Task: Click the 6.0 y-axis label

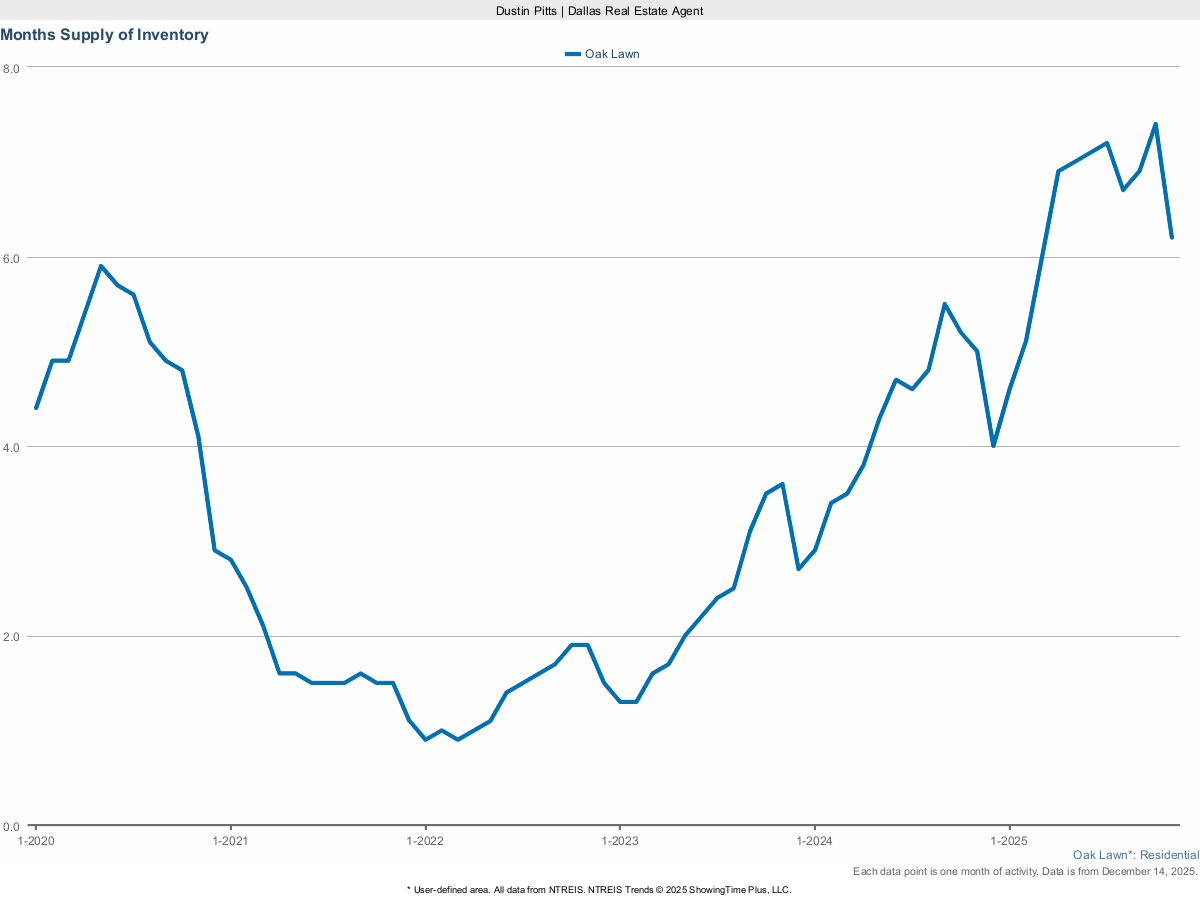Action: coord(12,258)
